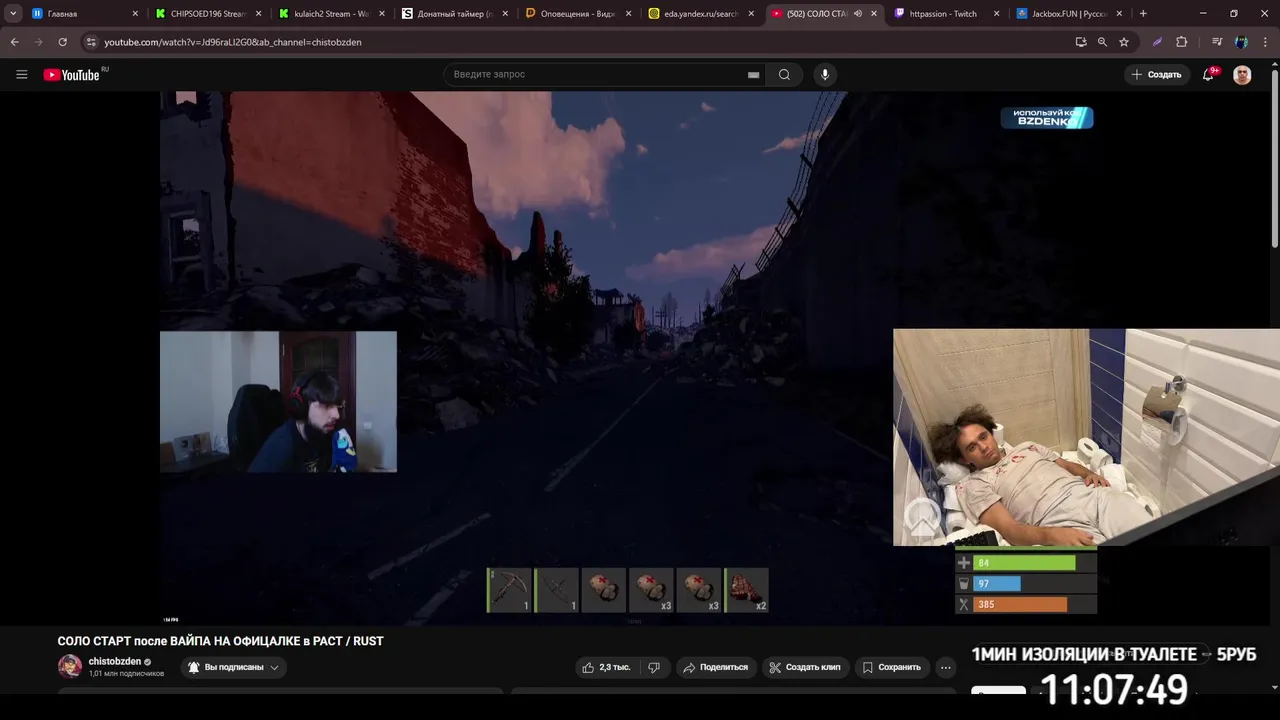Open a new browser tab

click(1143, 14)
